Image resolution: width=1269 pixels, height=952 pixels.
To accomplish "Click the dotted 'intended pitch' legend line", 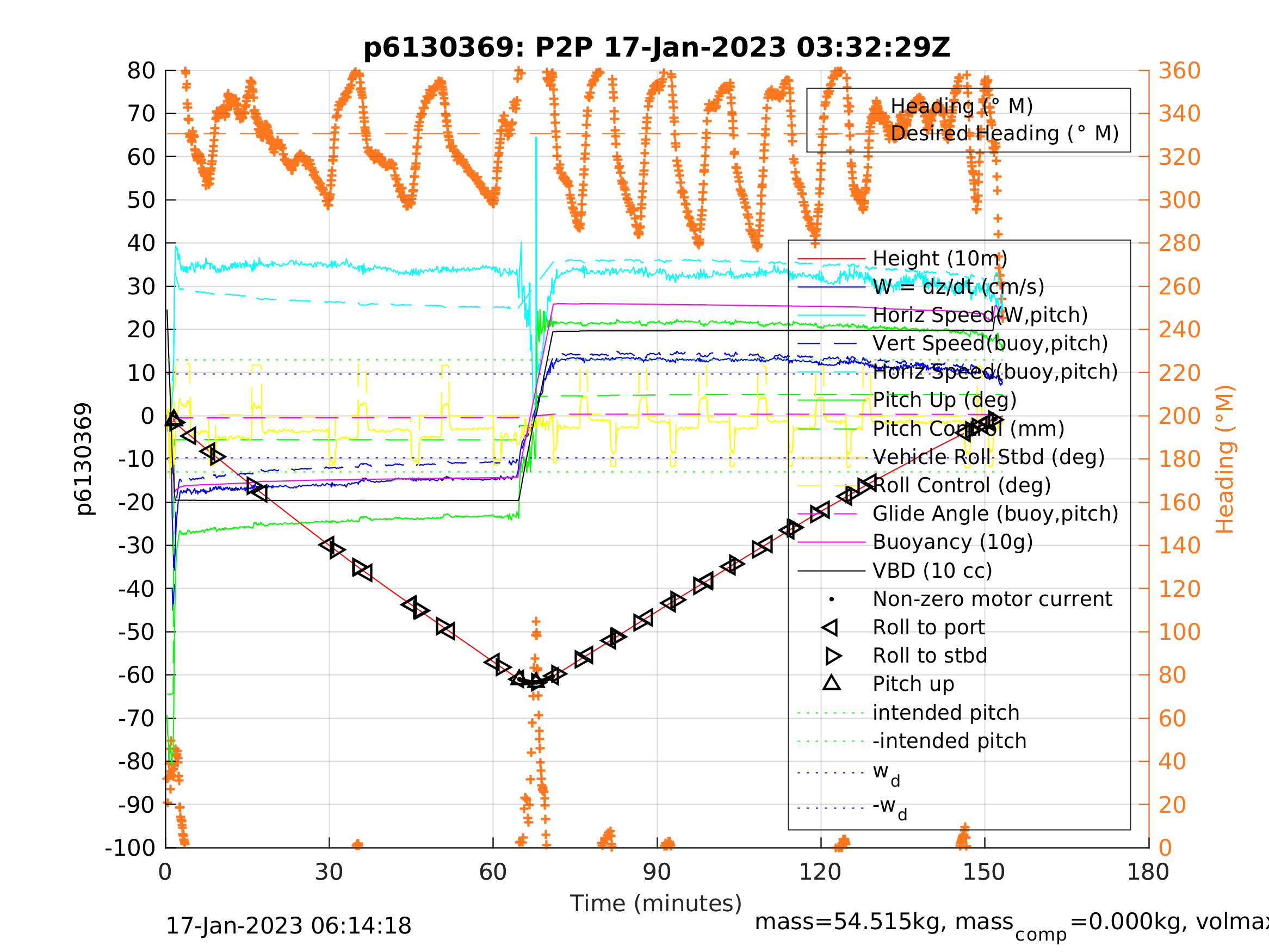I will 831,713.
